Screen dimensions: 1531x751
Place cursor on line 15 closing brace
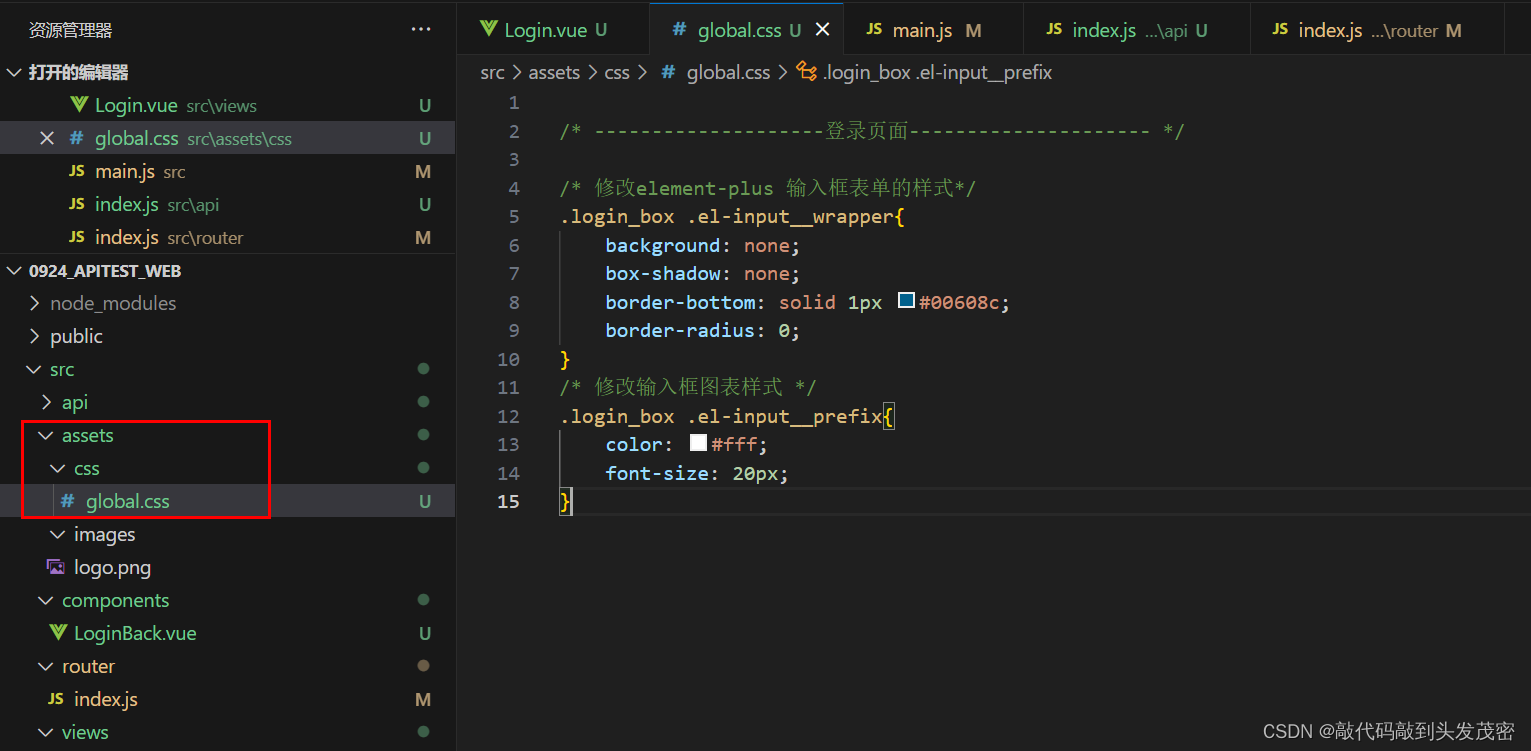tap(566, 501)
